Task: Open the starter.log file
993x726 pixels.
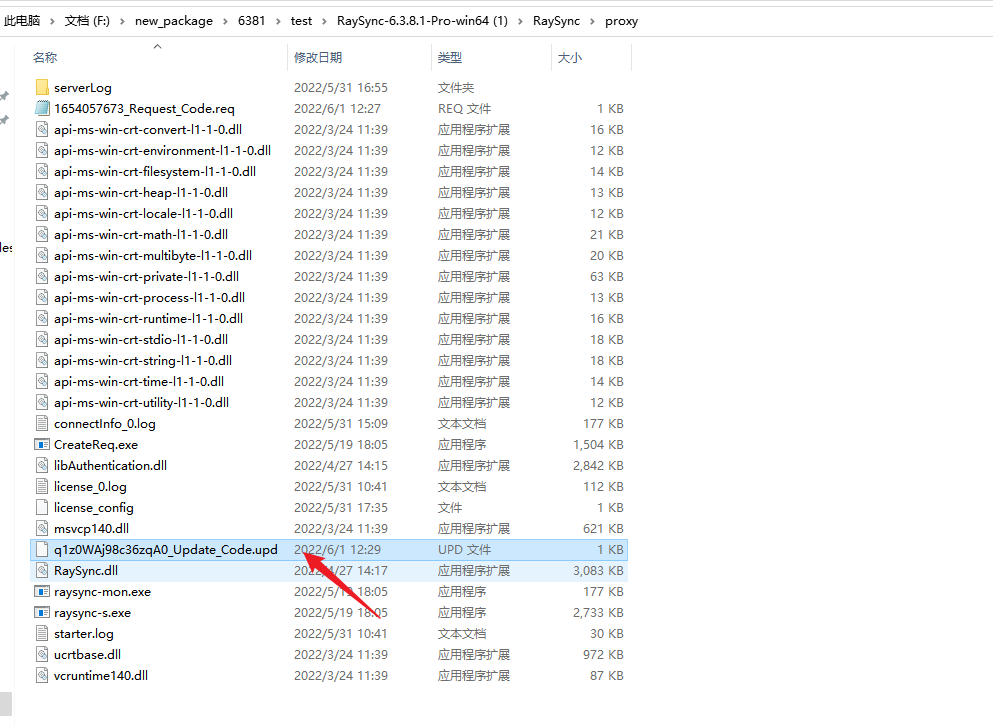Action: pos(84,633)
